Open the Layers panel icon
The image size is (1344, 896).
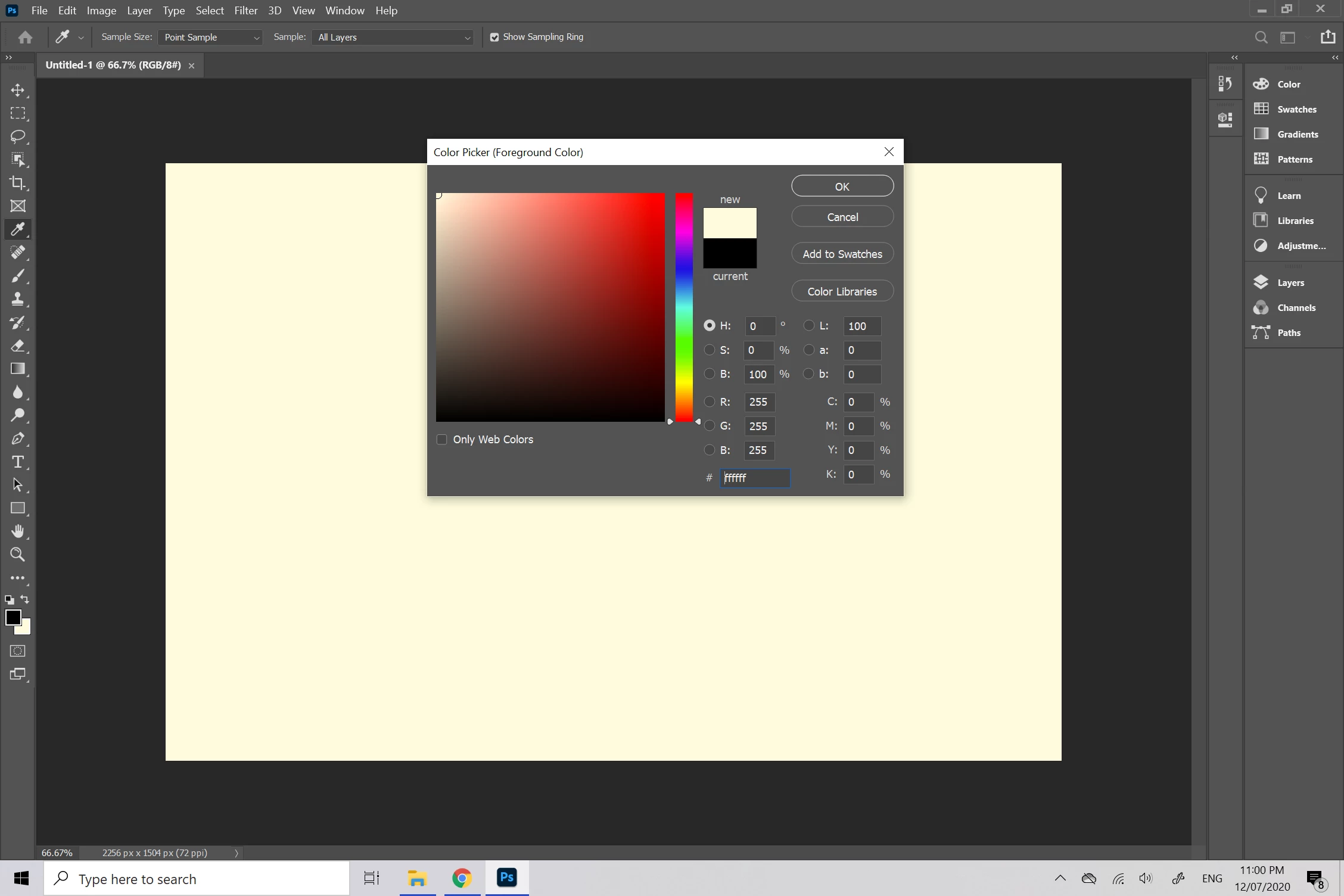pos(1261,282)
